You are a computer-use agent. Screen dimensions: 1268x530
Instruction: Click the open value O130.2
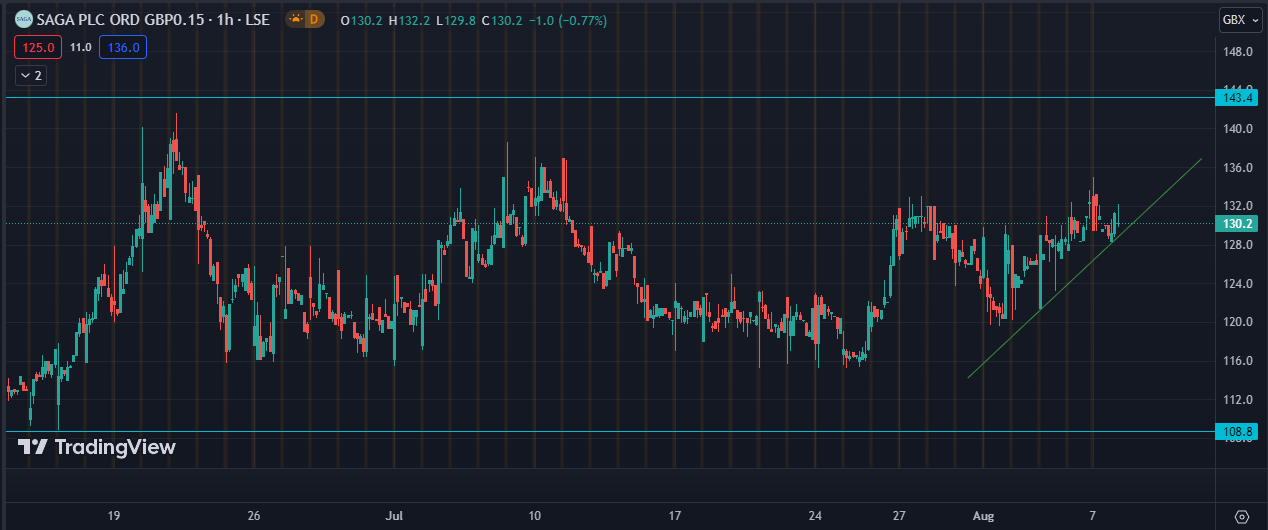362,20
